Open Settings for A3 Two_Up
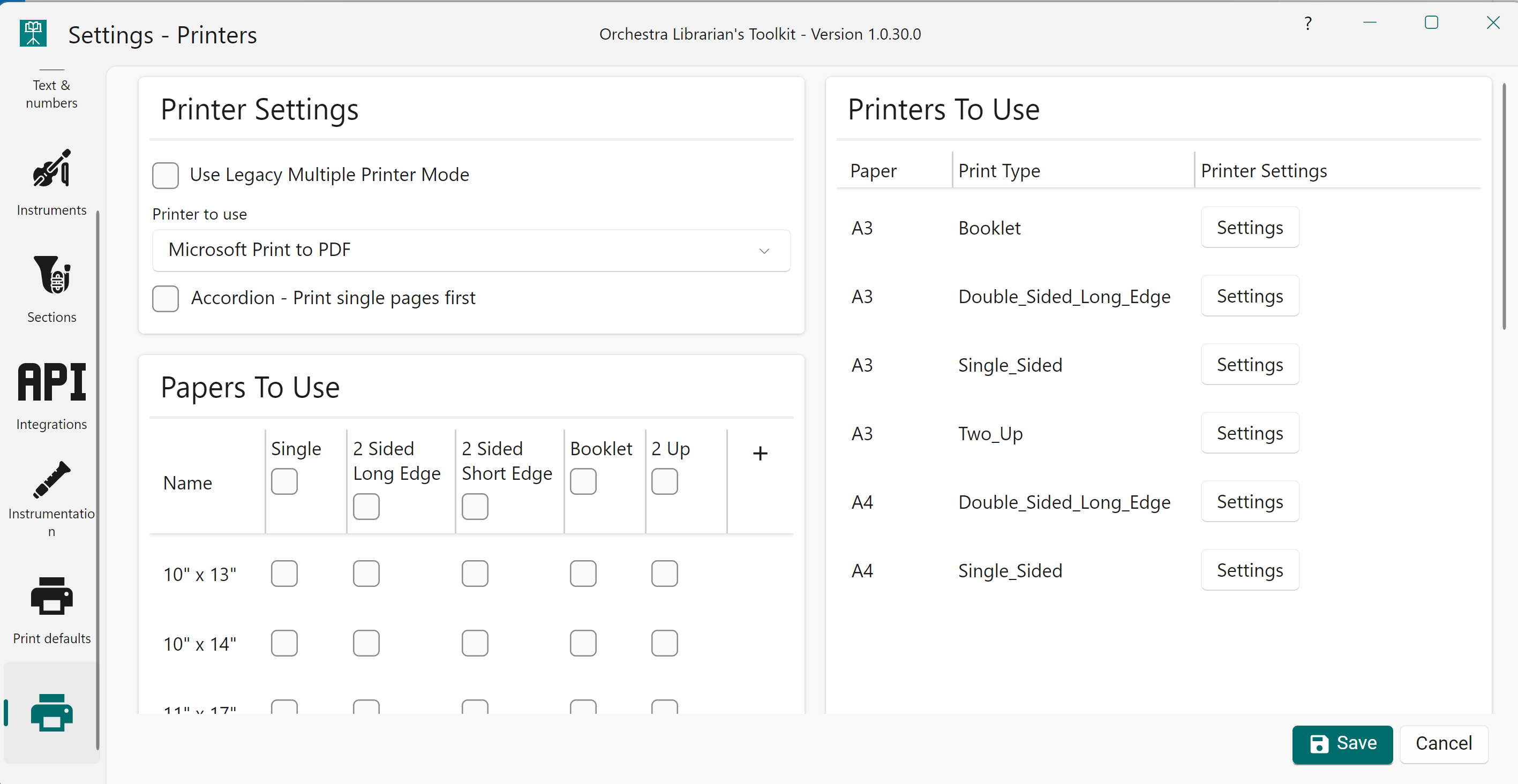The image size is (1518, 784). pos(1250,433)
